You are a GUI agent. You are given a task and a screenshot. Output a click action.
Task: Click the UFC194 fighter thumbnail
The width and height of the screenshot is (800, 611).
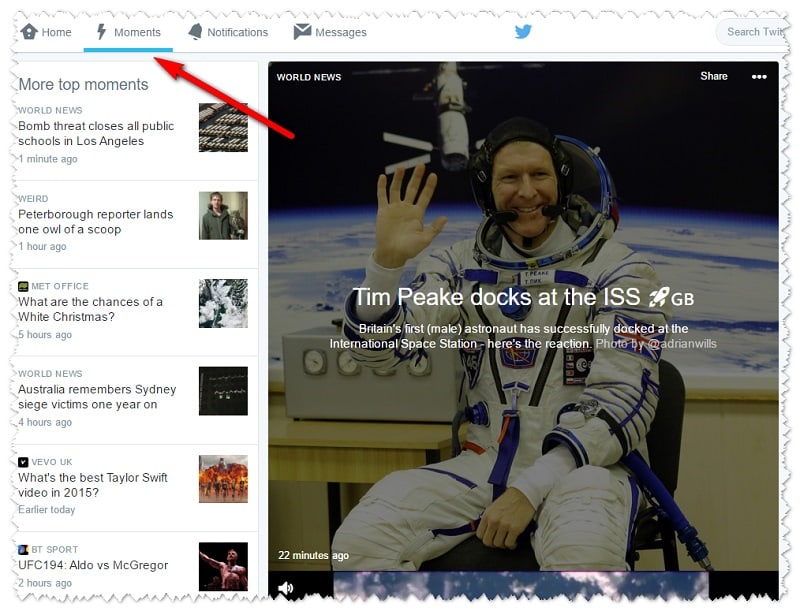click(223, 567)
